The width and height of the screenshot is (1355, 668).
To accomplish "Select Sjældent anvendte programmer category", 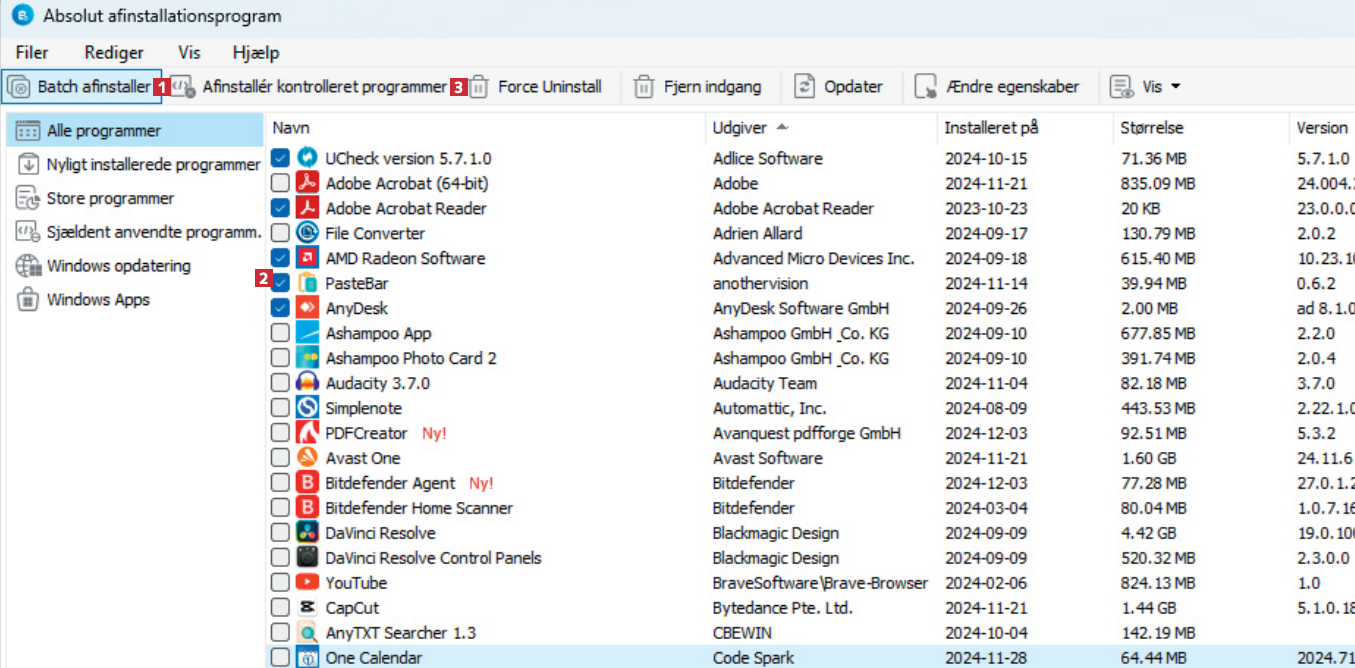I will (134, 232).
